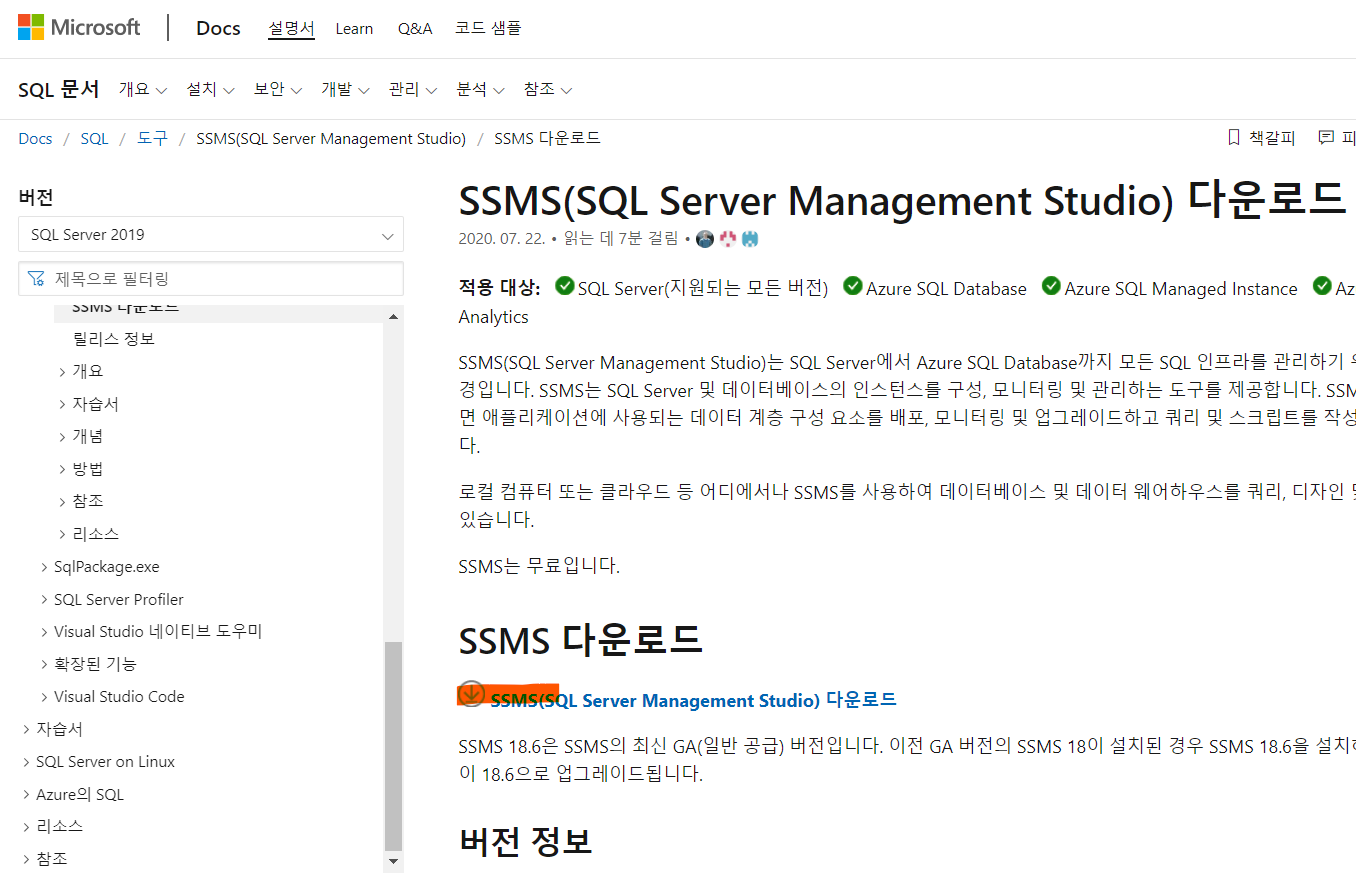Click the 제목으로 필터링 input field

pos(211,278)
